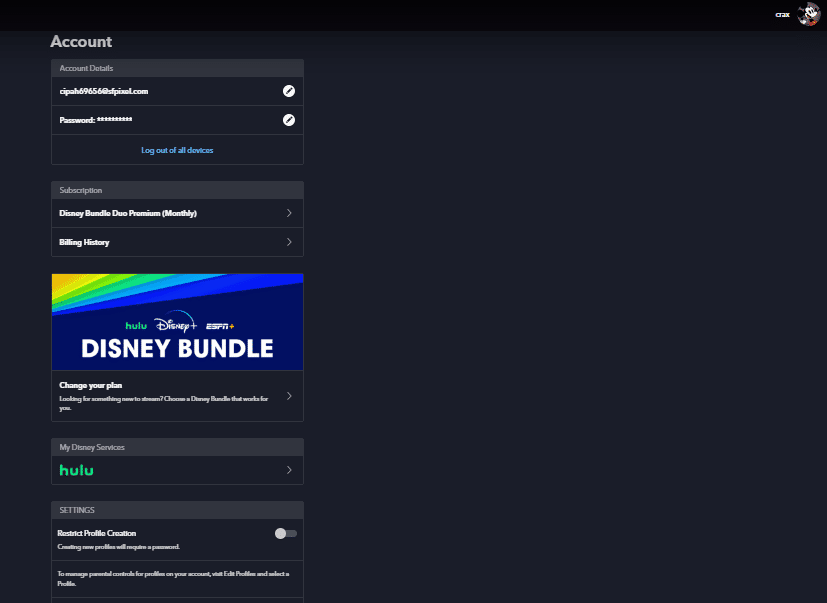Screen dimensions: 827x603
Task: Expand Billing History chevron arrow
Action: coord(289,242)
